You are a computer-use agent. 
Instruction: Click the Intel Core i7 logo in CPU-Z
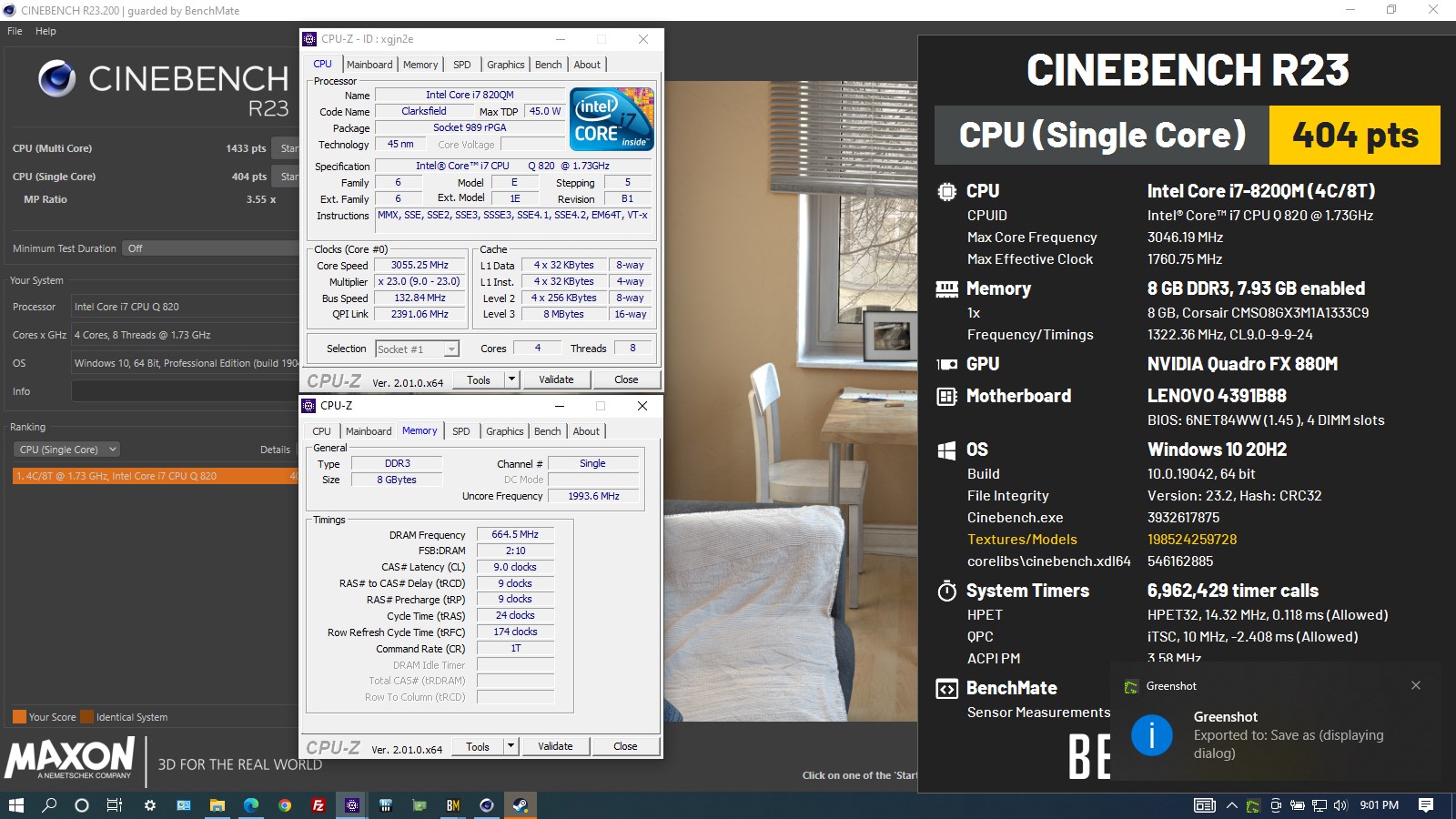(x=612, y=119)
